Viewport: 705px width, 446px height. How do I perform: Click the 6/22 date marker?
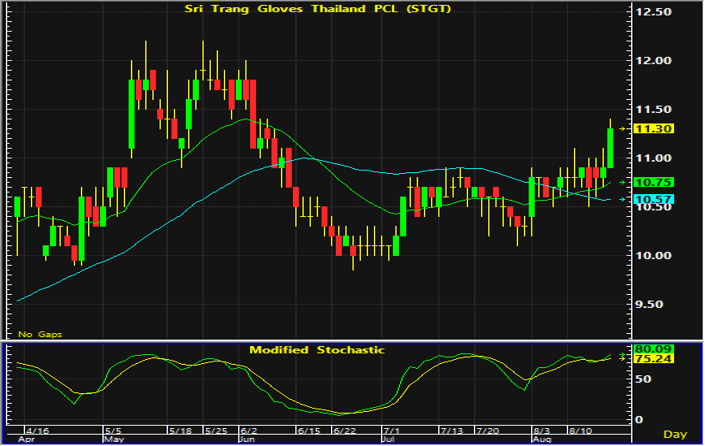[x=345, y=431]
